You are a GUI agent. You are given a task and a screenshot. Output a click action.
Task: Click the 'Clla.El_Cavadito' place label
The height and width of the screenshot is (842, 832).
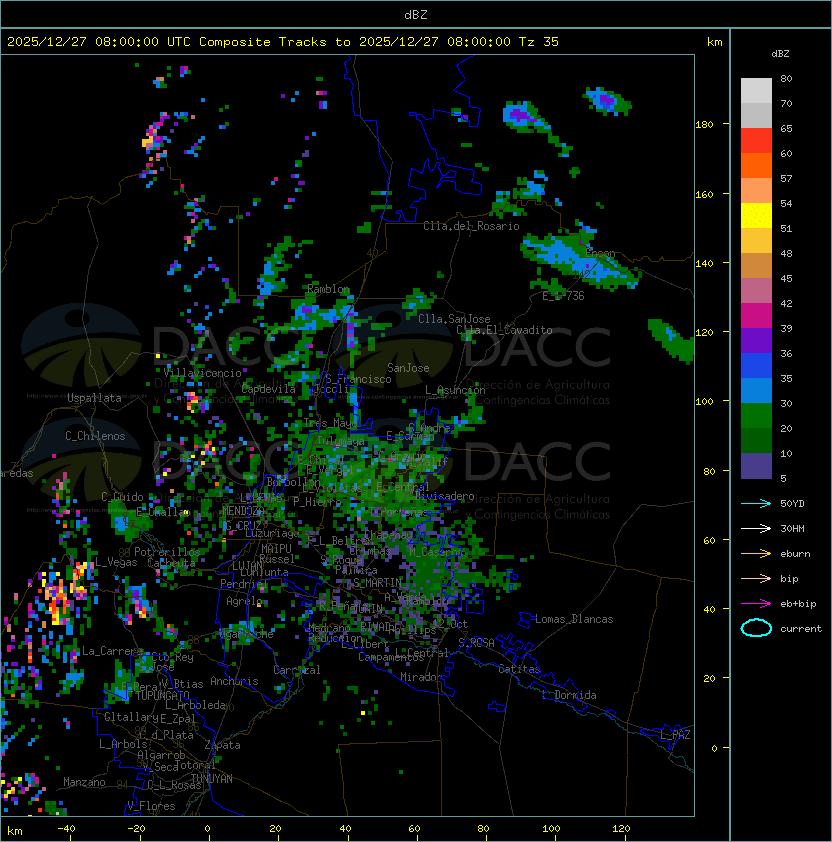click(504, 330)
